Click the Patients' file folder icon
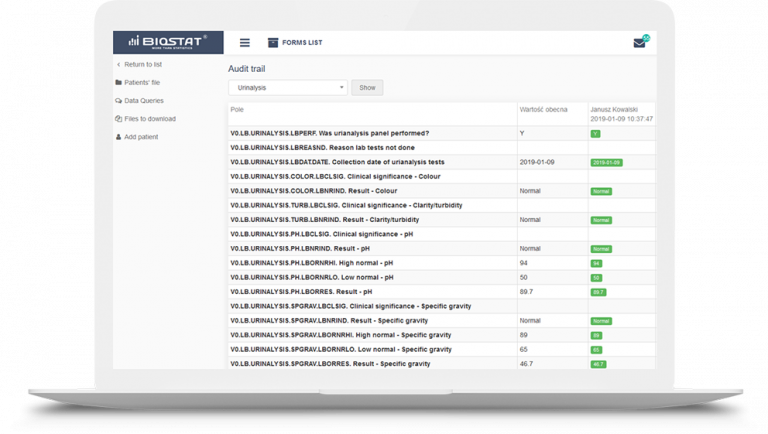This screenshot has width=768, height=434. click(118, 83)
